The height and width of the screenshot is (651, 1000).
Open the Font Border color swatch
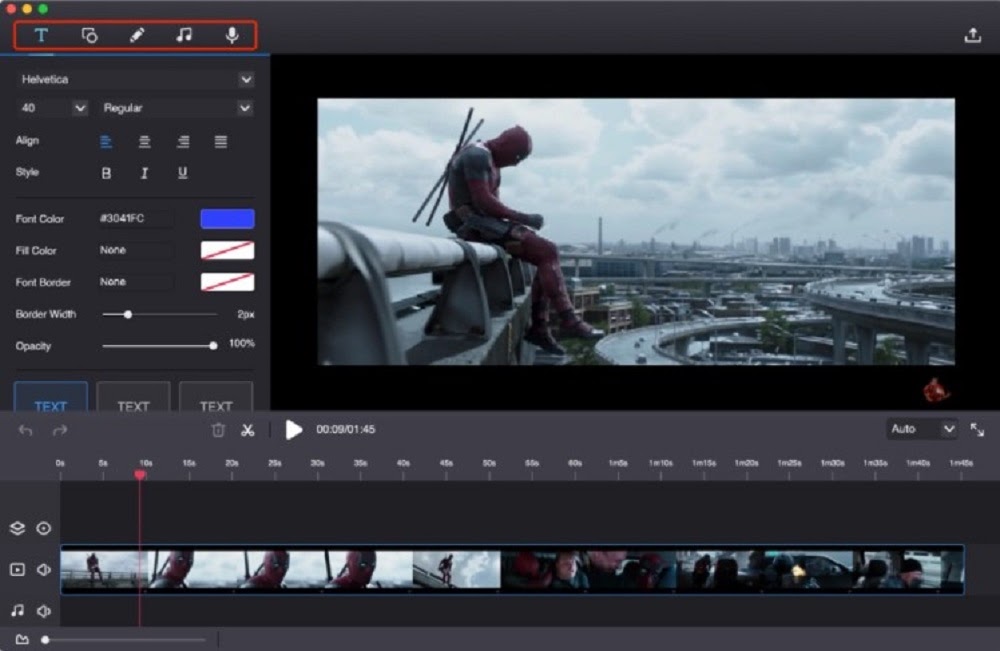click(x=228, y=282)
